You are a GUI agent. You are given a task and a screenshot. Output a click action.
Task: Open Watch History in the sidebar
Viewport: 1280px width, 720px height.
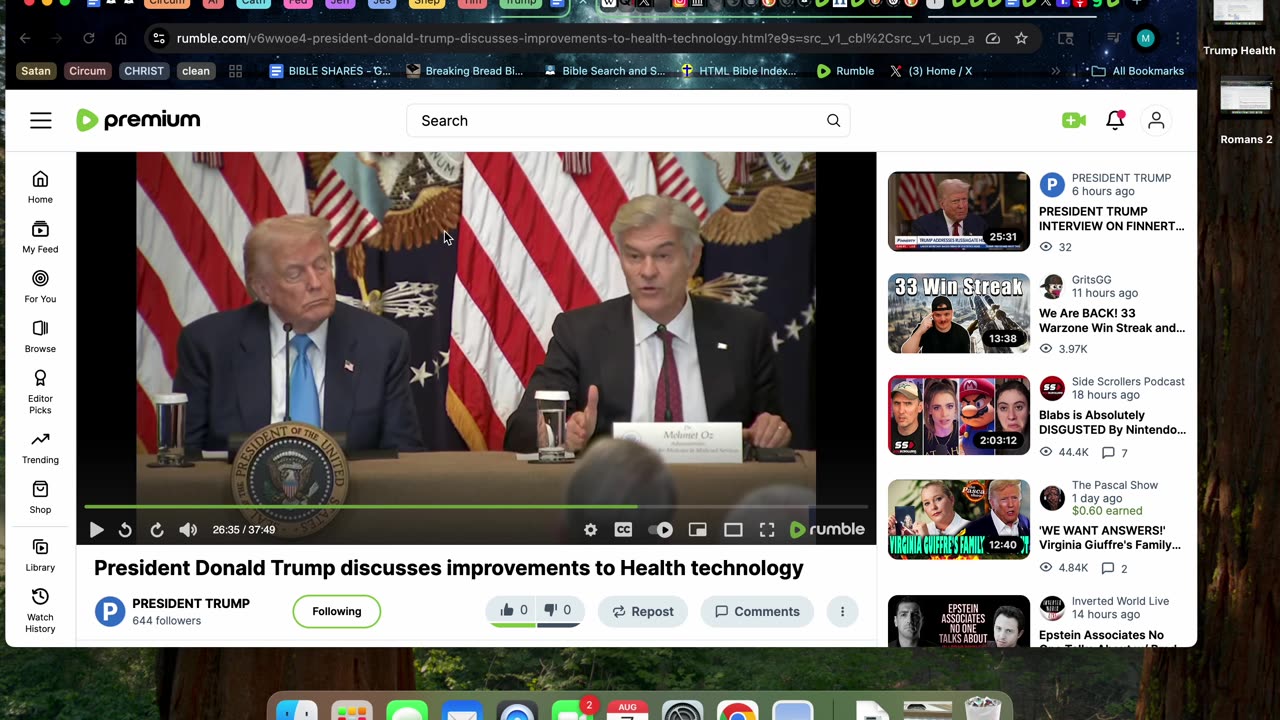[40, 610]
